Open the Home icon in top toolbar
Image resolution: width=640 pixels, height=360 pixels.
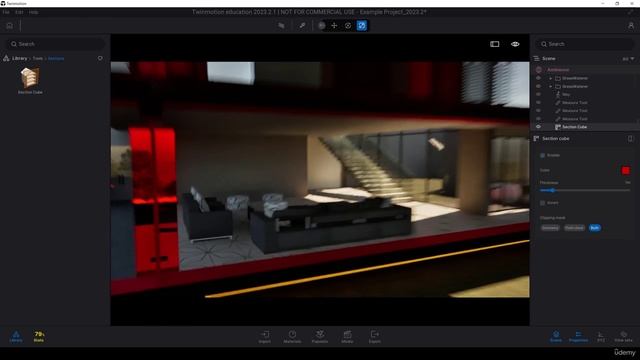[x=9, y=26]
